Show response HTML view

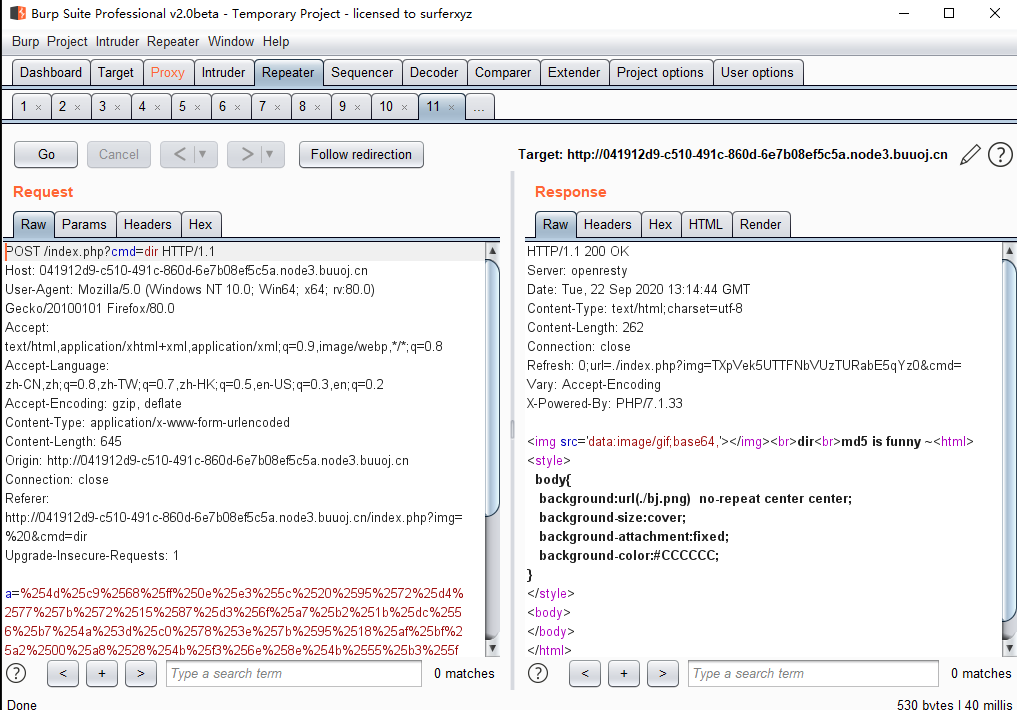click(x=706, y=224)
